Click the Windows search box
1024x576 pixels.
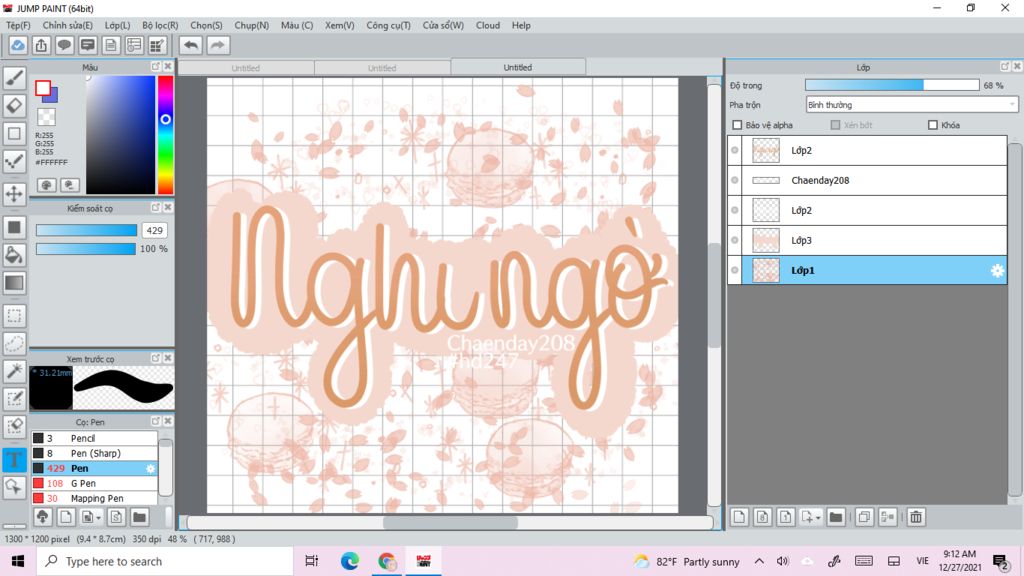coord(165,561)
